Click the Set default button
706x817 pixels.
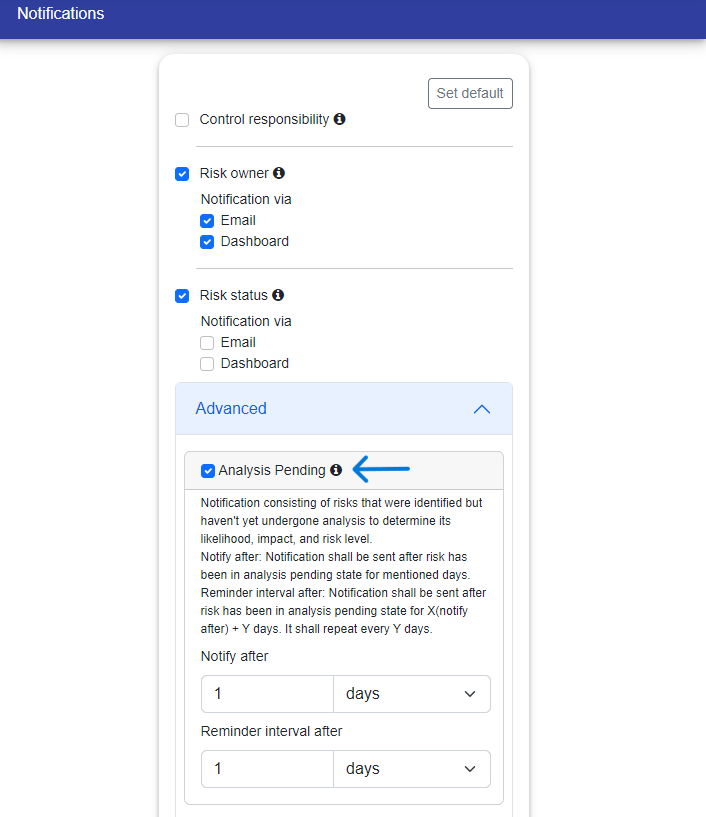[x=470, y=93]
